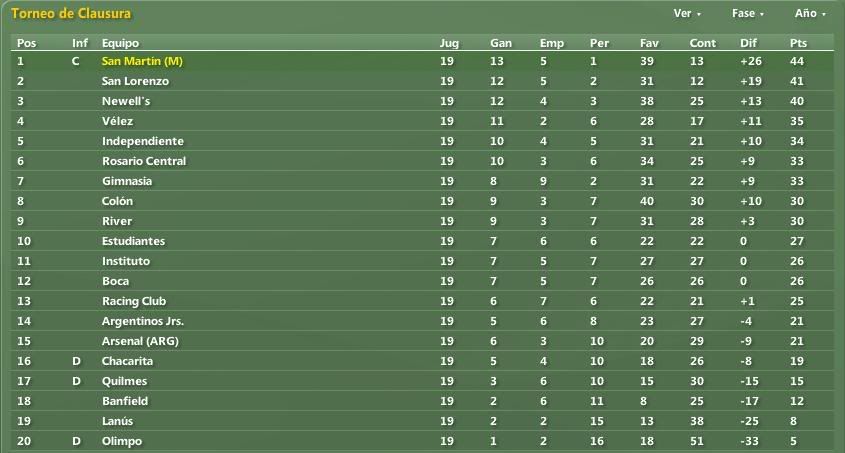Click the D info marker beside Chacarita
The height and width of the screenshot is (453, 845).
tap(77, 361)
